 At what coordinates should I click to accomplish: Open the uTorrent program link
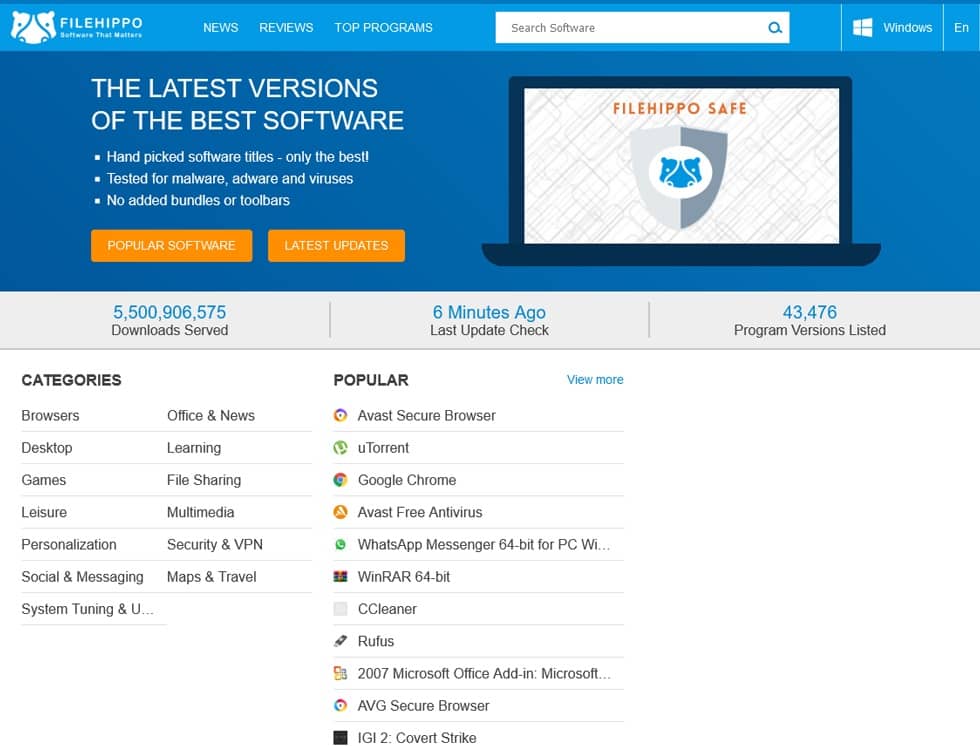coord(383,448)
